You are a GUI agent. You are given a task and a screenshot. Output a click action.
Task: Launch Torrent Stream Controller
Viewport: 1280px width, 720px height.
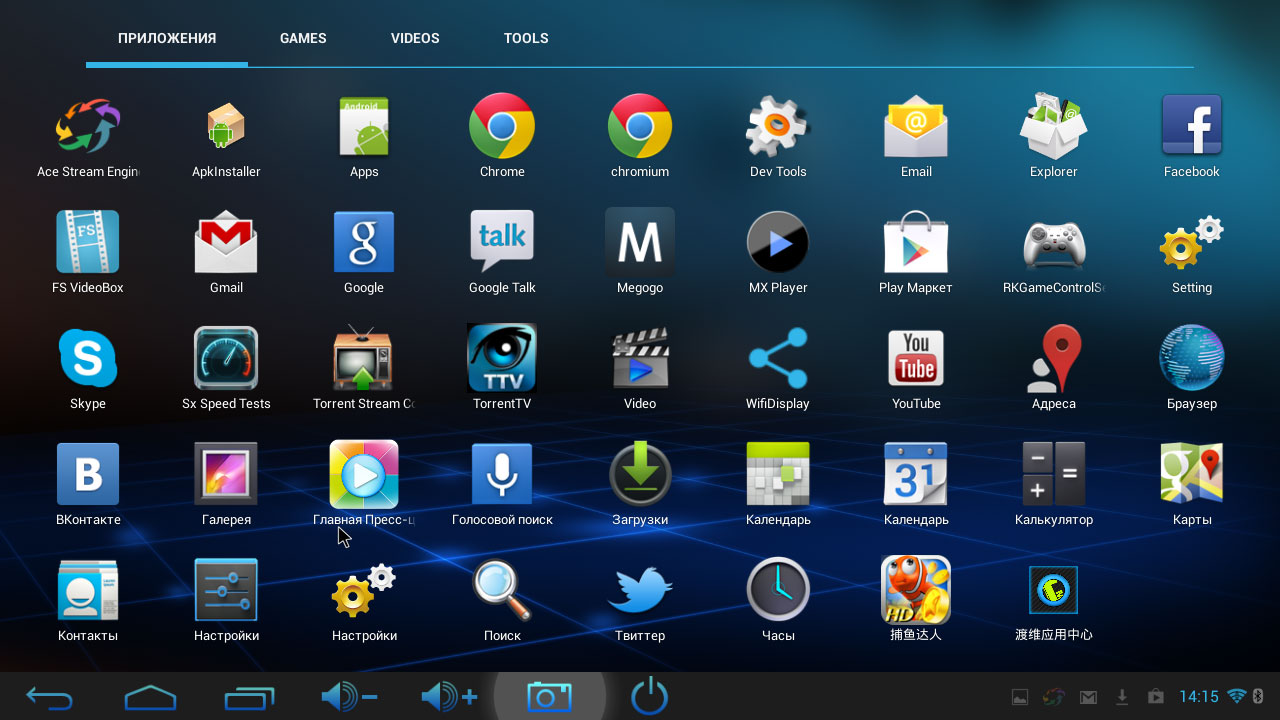click(x=364, y=358)
